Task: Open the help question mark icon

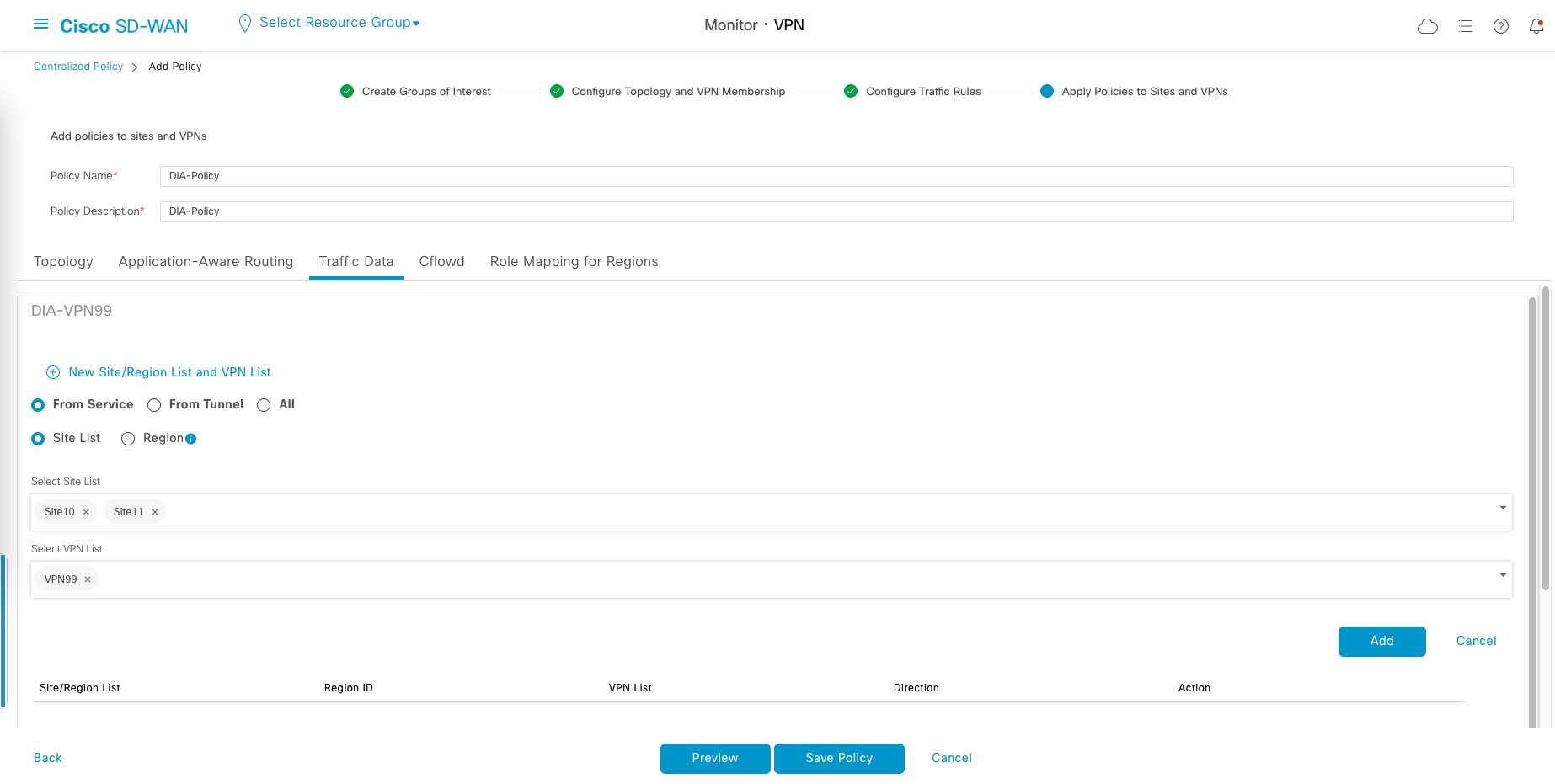Action: pos(1501,26)
